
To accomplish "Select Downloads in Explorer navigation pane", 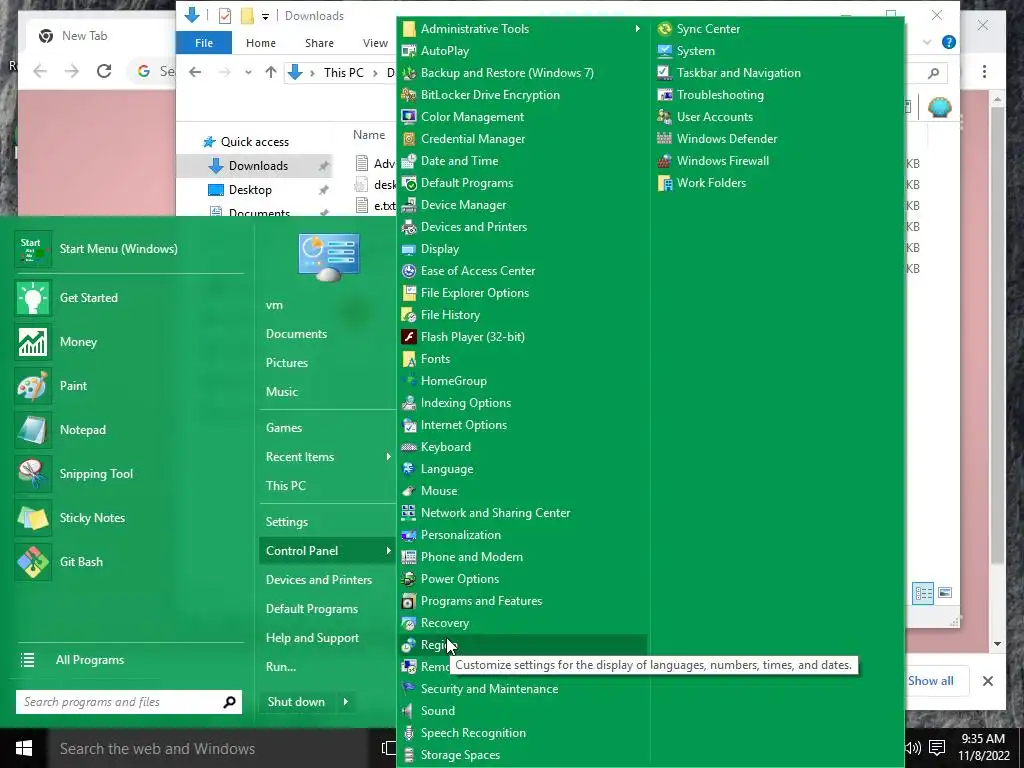I will 257,166.
